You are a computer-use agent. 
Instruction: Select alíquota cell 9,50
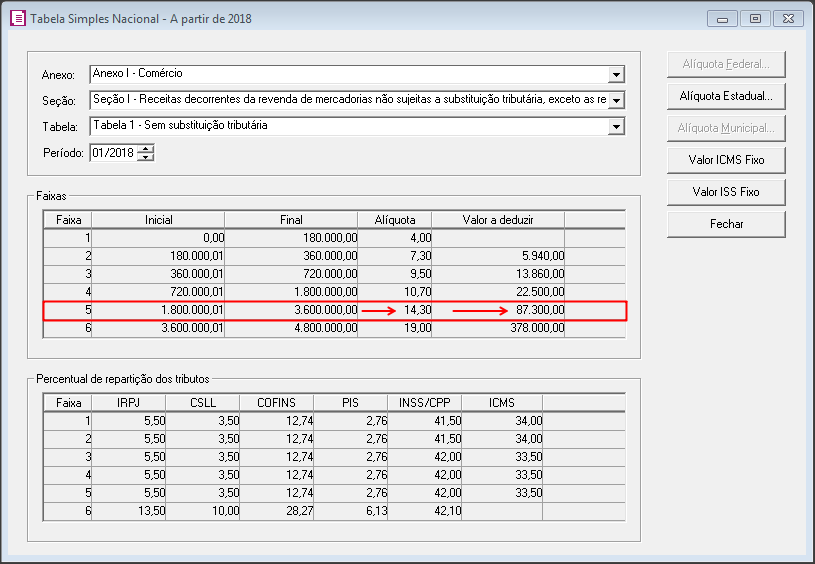coord(395,274)
